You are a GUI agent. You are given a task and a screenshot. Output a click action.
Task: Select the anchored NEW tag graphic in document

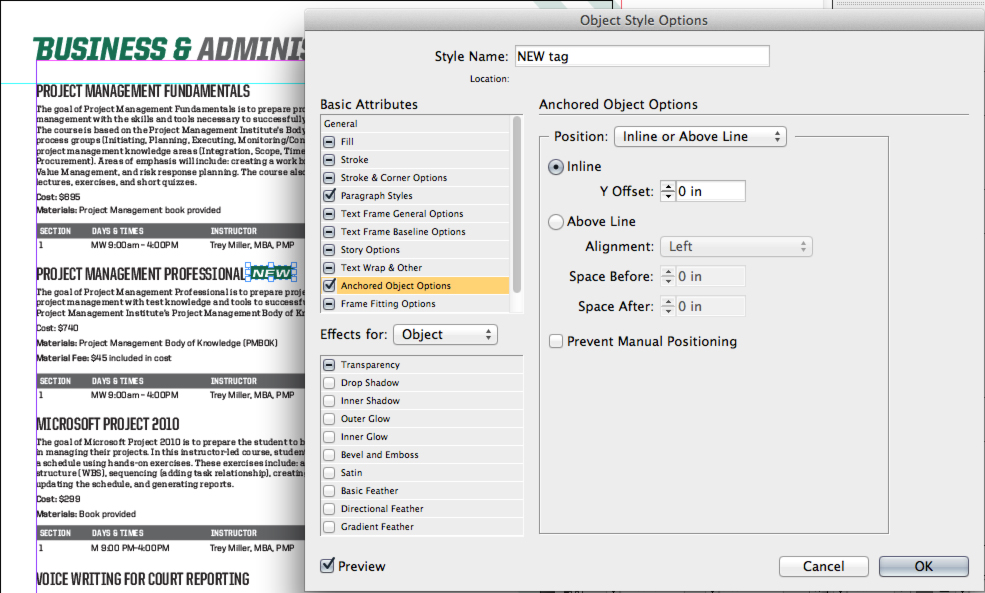click(272, 273)
